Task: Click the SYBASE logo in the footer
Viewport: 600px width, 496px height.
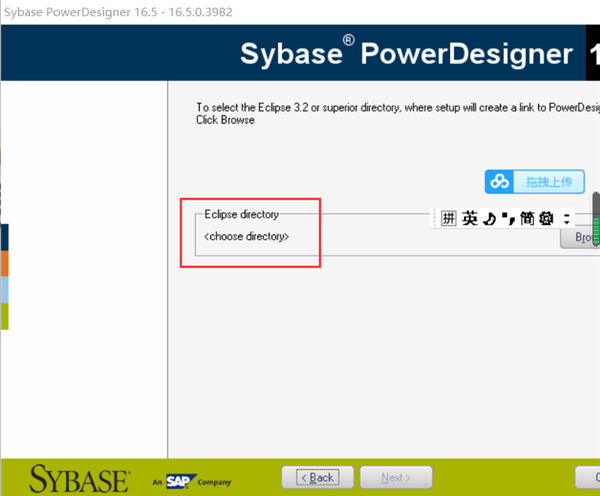Action: point(79,478)
